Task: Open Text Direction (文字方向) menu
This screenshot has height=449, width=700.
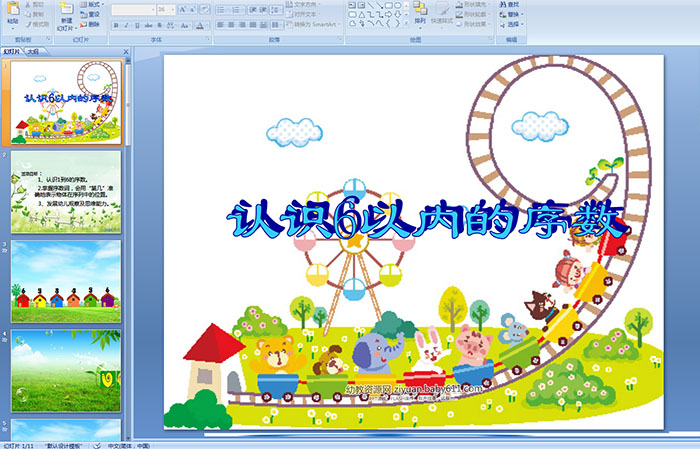Action: pos(304,4)
